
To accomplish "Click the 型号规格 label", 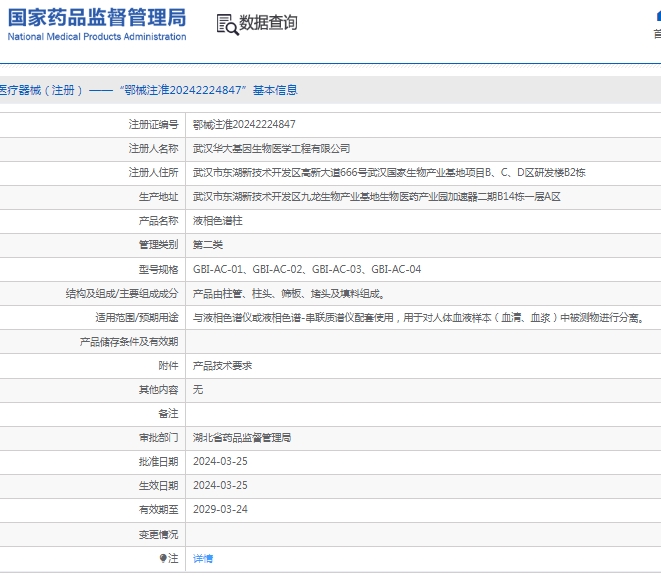I will (159, 269).
